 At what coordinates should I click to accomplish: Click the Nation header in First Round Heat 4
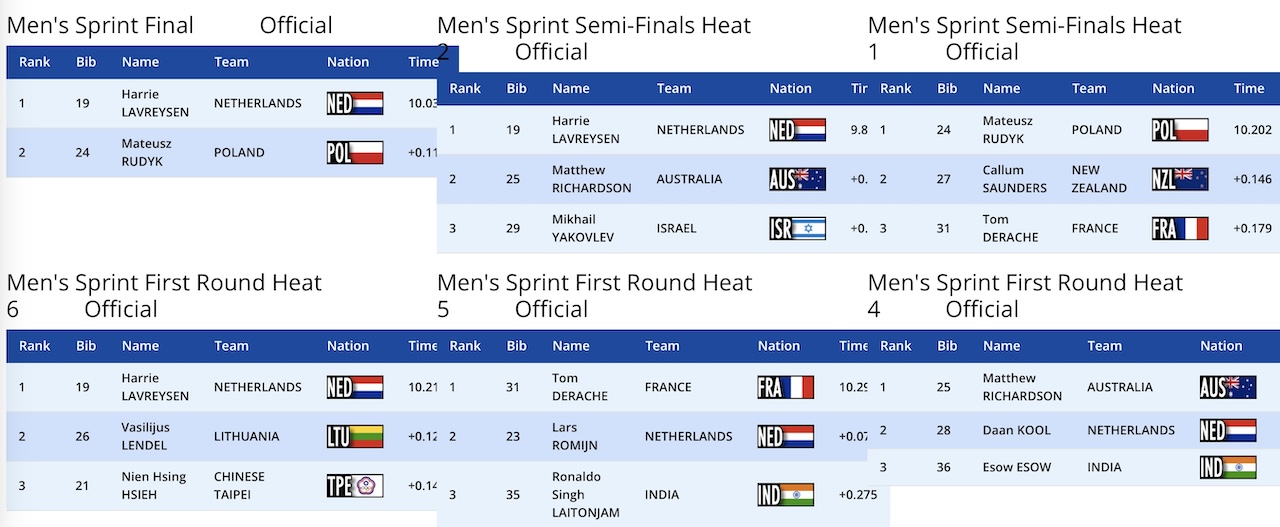1221,346
